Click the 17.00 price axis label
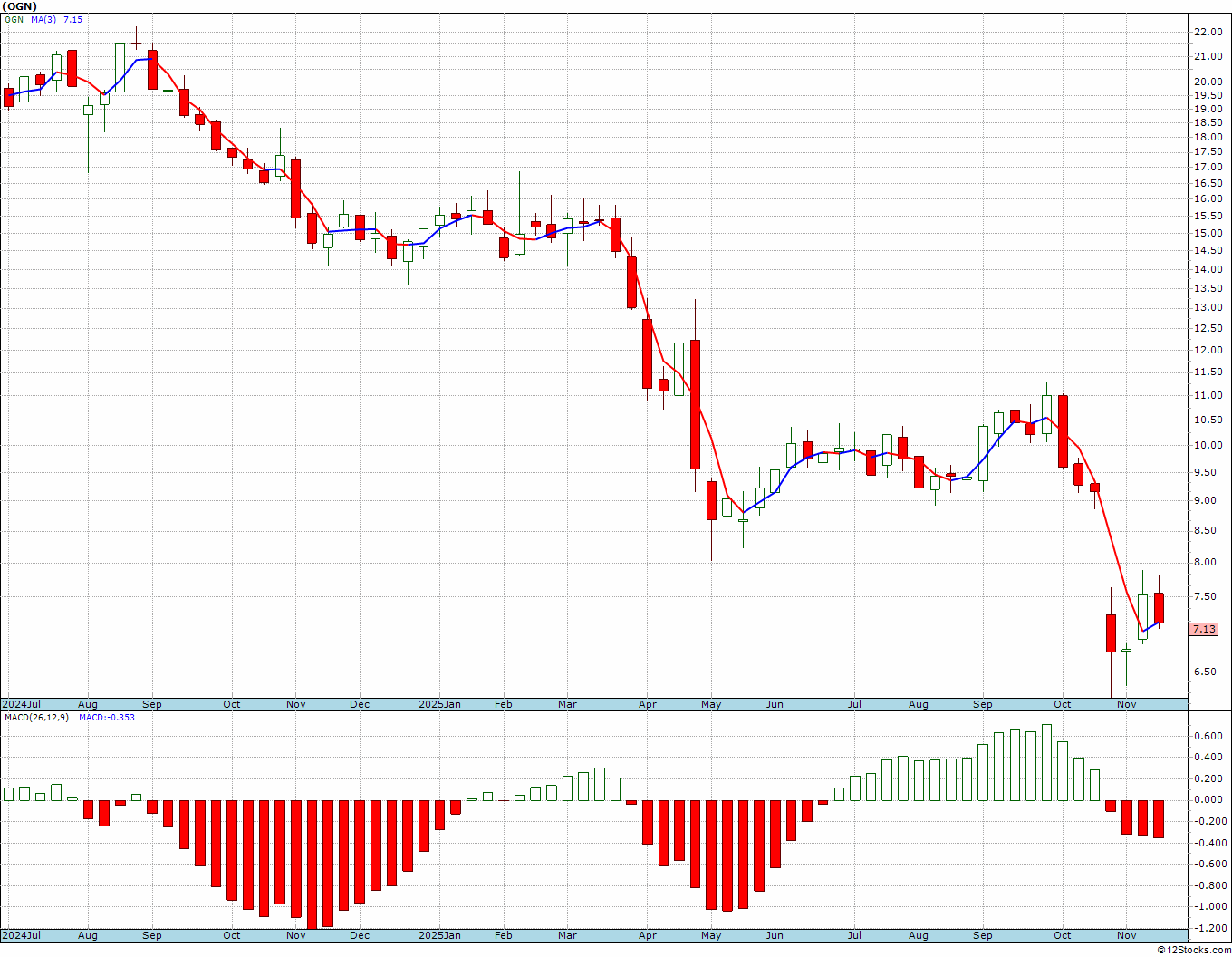Image resolution: width=1232 pixels, height=957 pixels. click(x=1208, y=167)
